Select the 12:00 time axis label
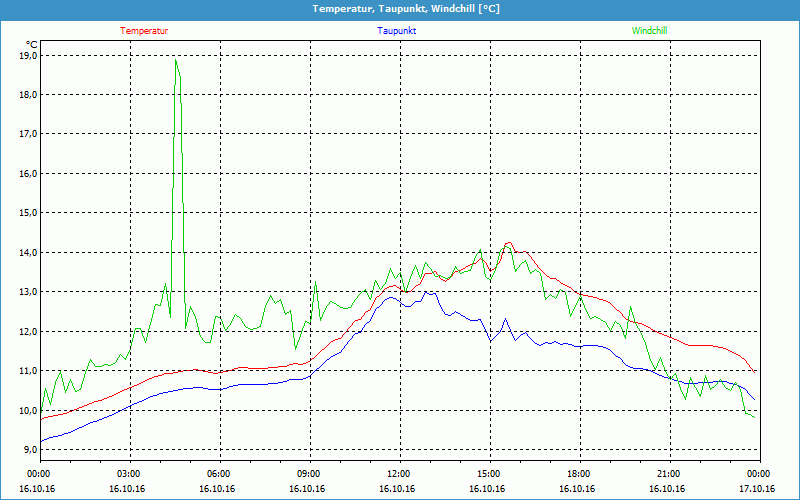Screen dimensions: 800x500 (x=399, y=474)
